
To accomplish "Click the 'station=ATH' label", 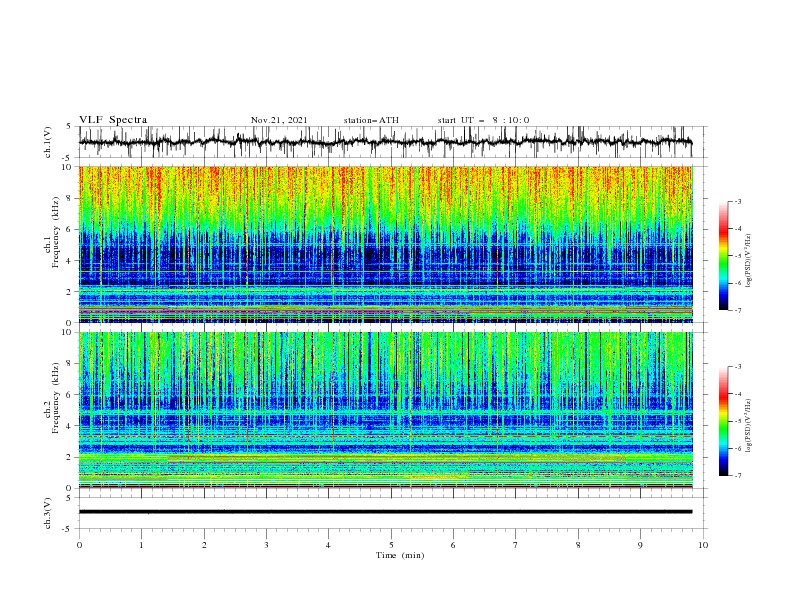I will pos(371,120).
